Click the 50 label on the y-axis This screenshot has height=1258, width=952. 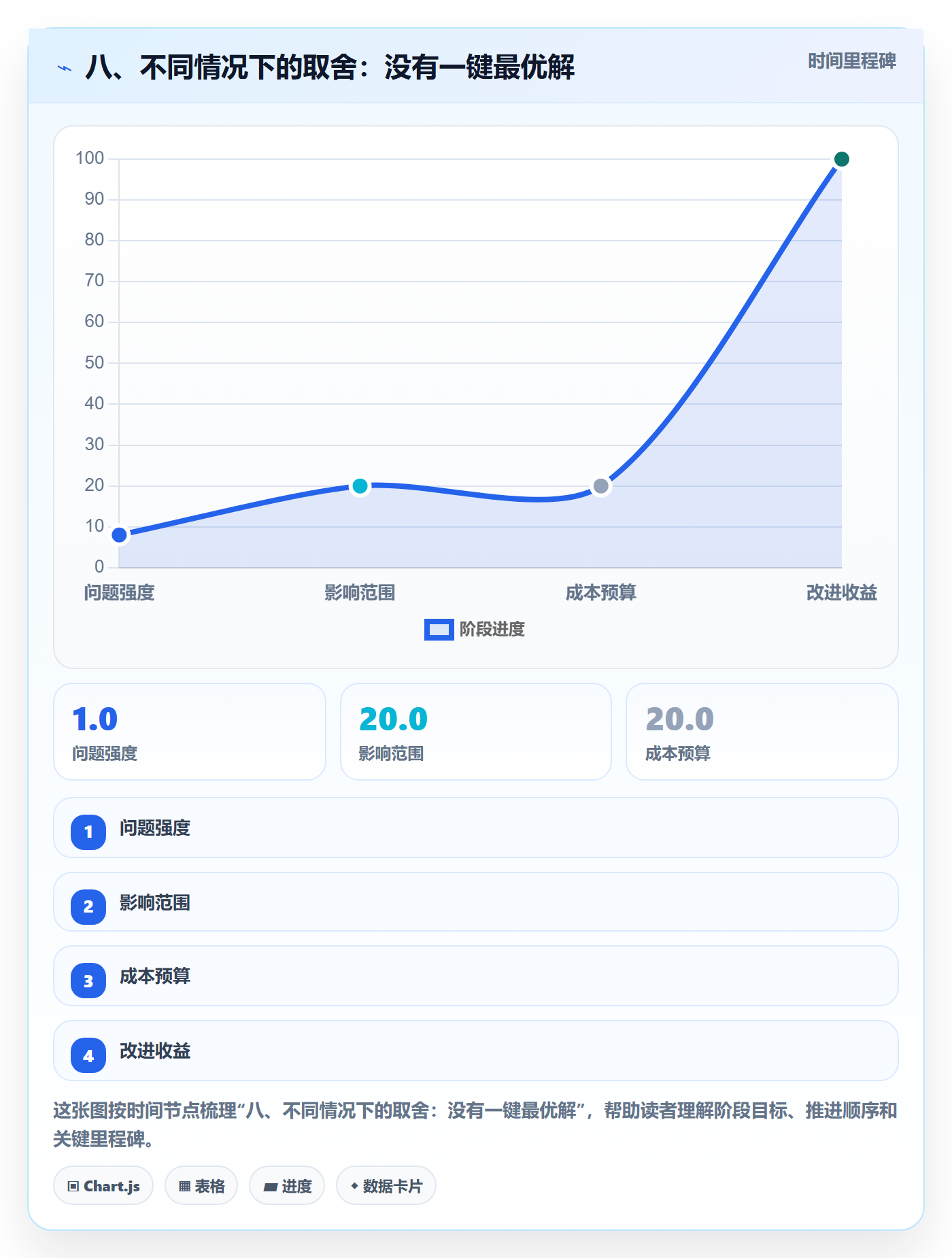pyautogui.click(x=95, y=362)
